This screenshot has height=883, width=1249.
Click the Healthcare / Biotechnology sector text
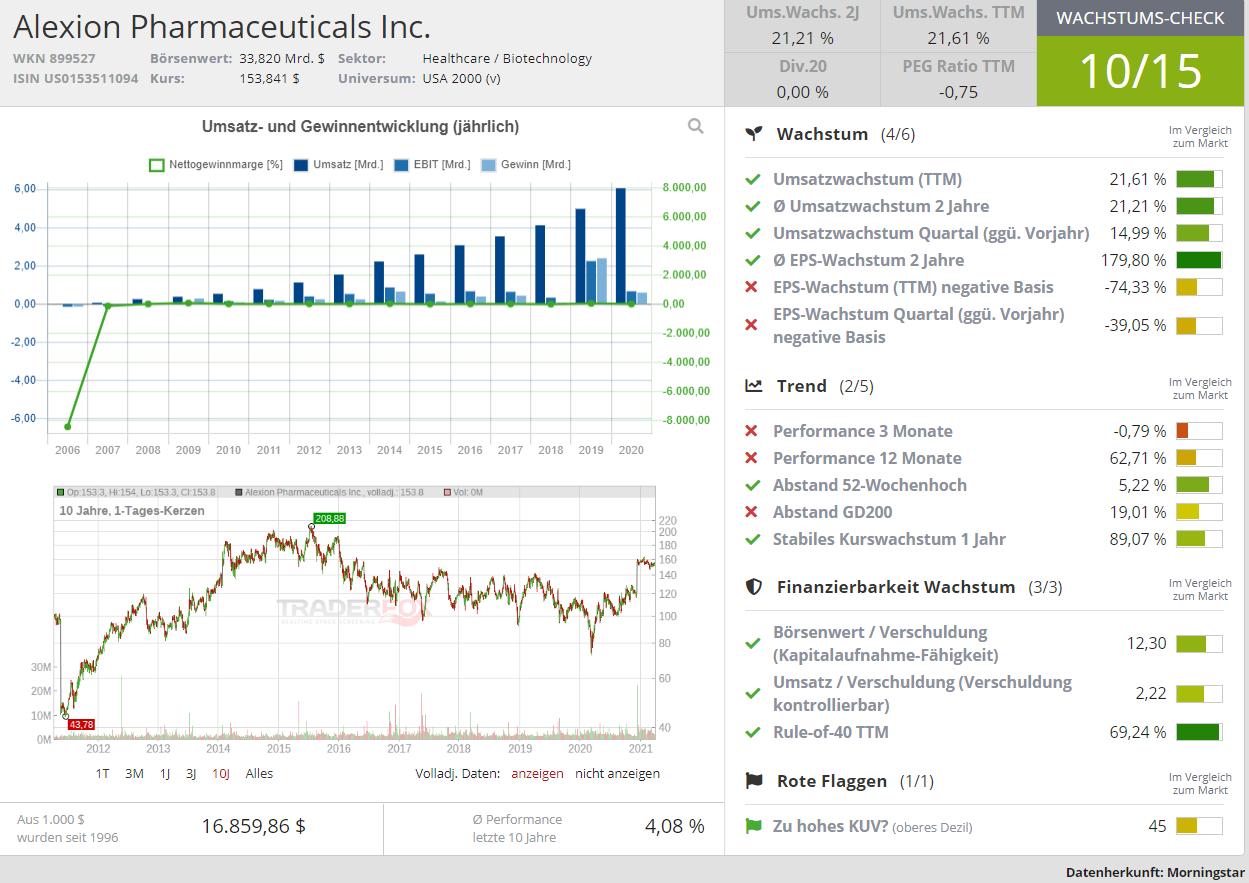[x=507, y=58]
